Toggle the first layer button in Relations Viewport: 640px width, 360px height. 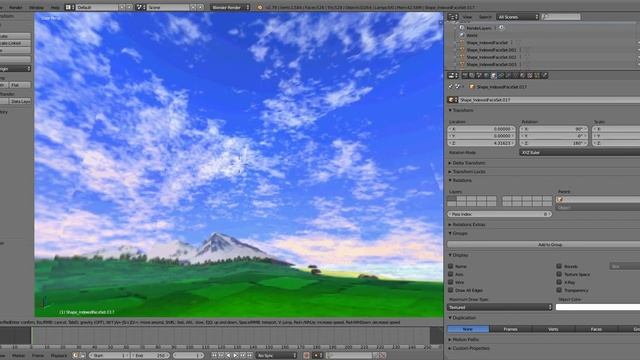(452, 198)
